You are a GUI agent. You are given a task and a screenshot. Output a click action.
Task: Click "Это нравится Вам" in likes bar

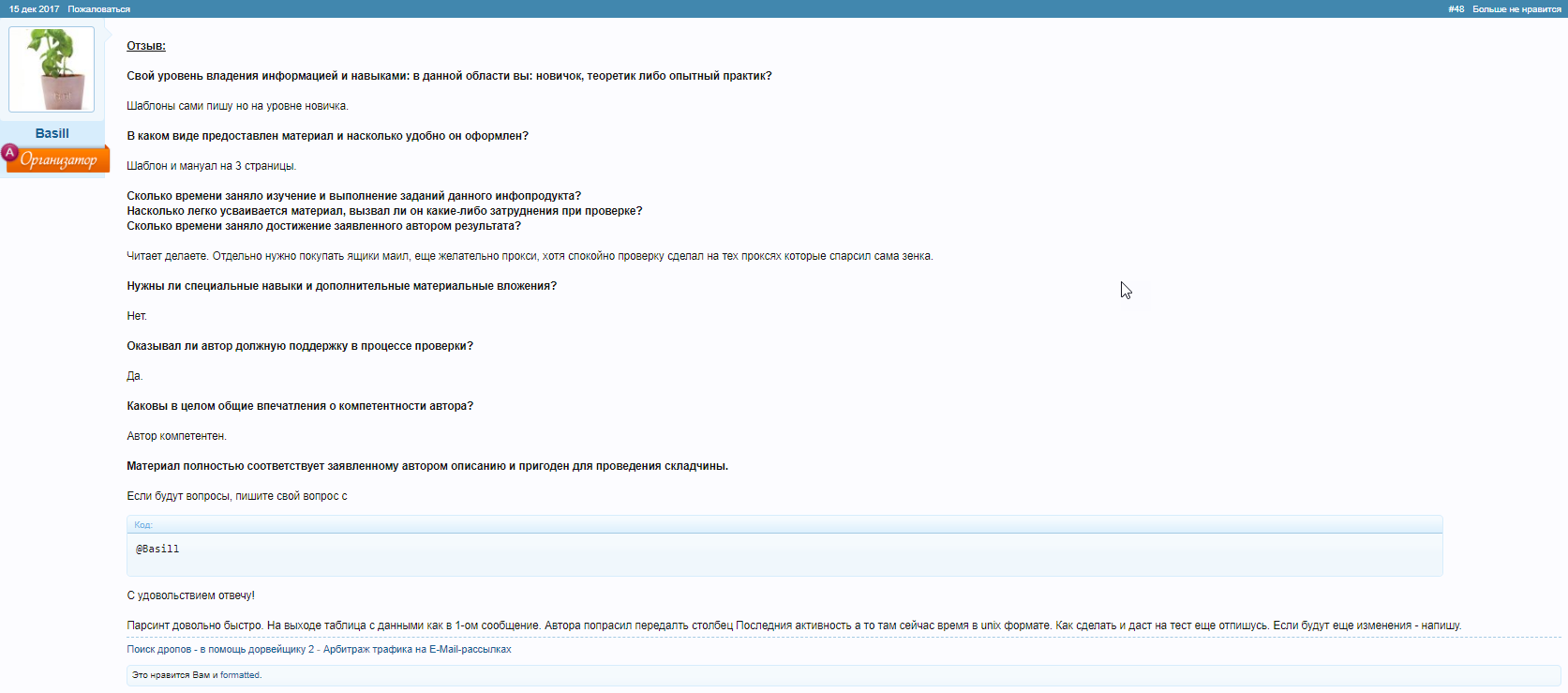point(171,675)
